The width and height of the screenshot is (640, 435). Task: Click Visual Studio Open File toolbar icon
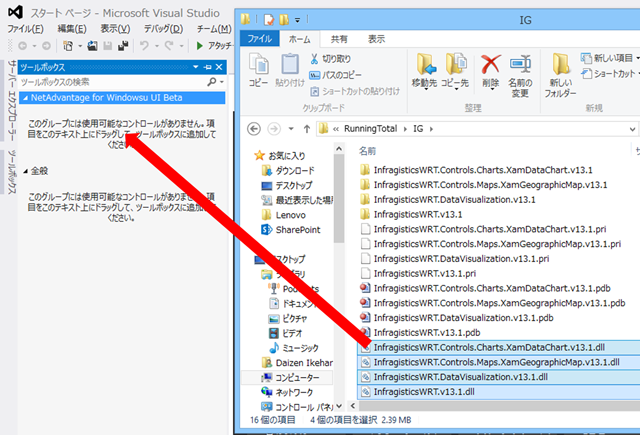pyautogui.click(x=93, y=46)
